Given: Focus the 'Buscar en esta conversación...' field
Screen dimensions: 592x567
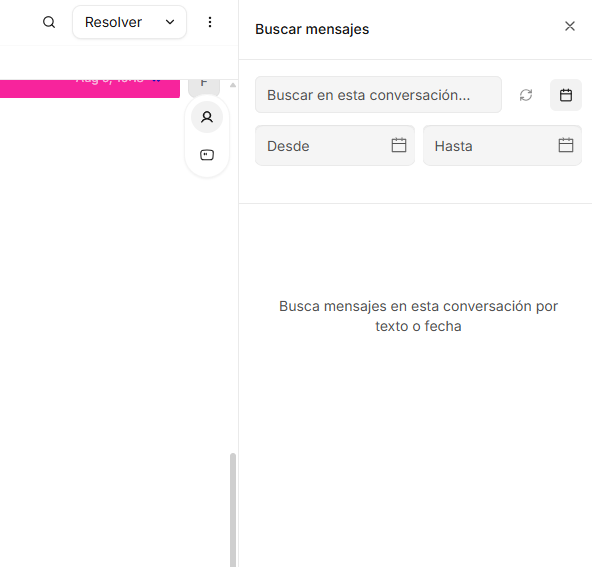Looking at the screenshot, I should point(378,95).
